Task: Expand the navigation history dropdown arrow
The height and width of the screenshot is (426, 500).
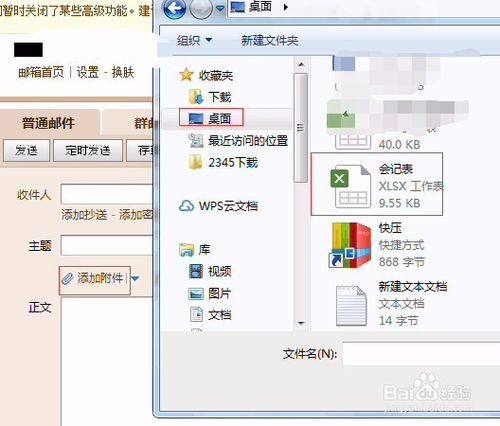Action: click(x=220, y=9)
